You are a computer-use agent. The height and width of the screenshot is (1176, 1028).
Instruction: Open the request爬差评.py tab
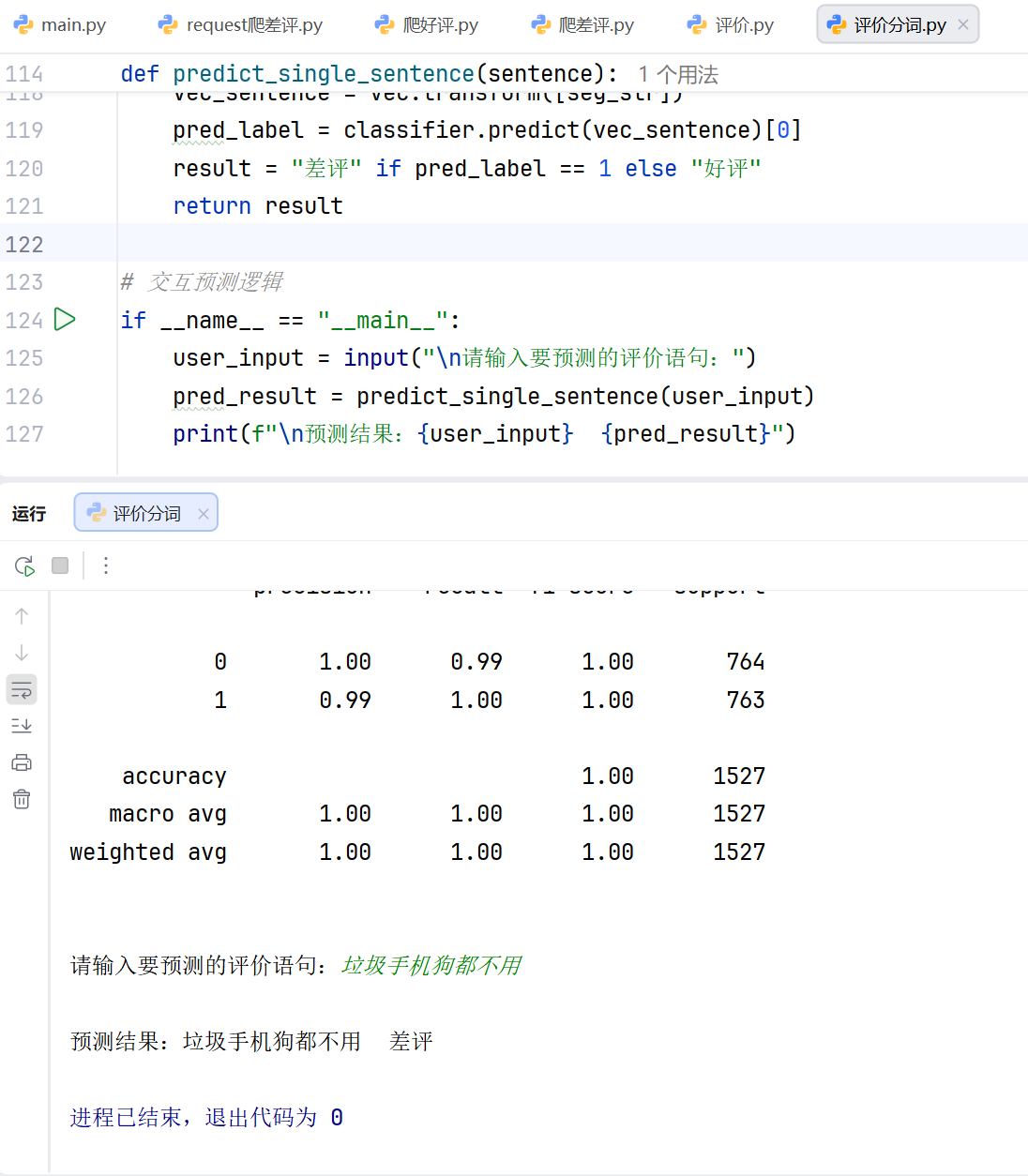pyautogui.click(x=241, y=25)
